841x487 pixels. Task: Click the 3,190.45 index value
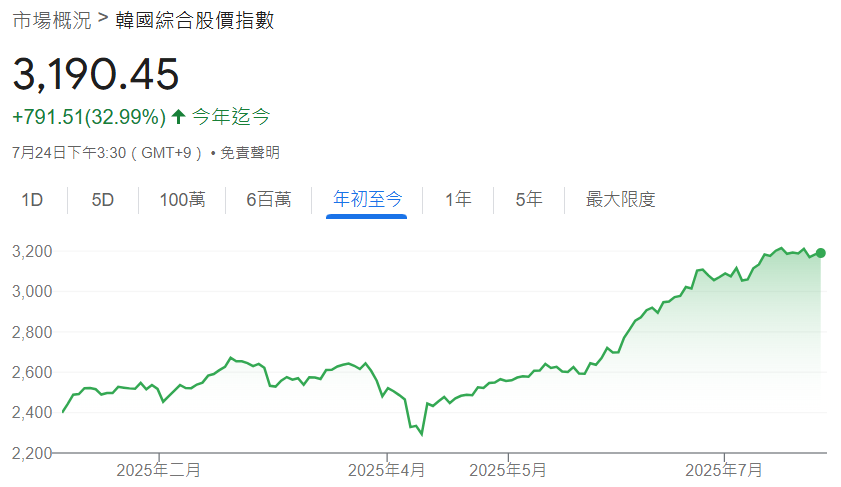coord(95,74)
